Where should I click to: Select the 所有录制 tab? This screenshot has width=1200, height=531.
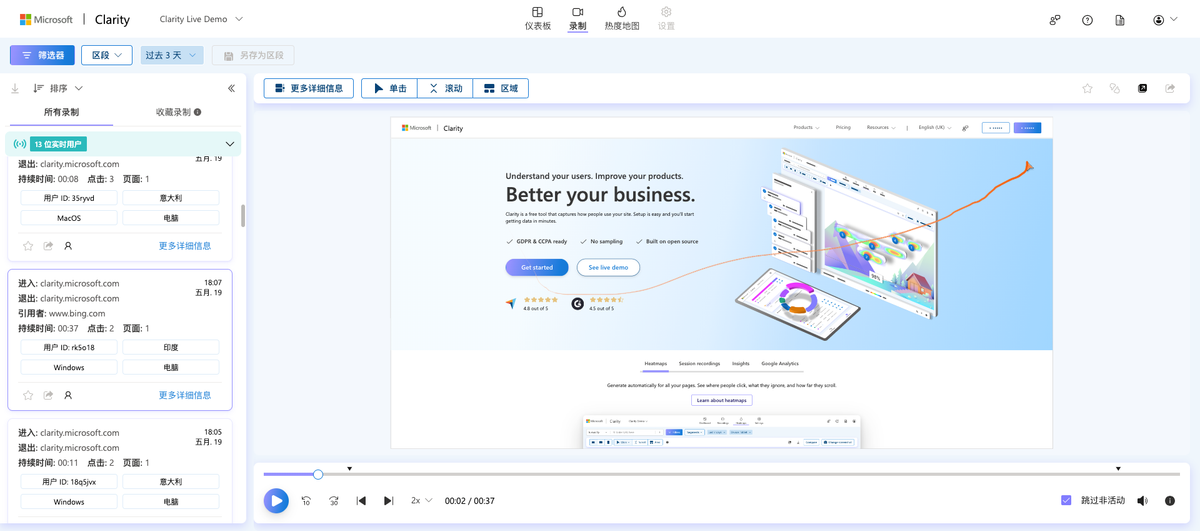coord(61,112)
